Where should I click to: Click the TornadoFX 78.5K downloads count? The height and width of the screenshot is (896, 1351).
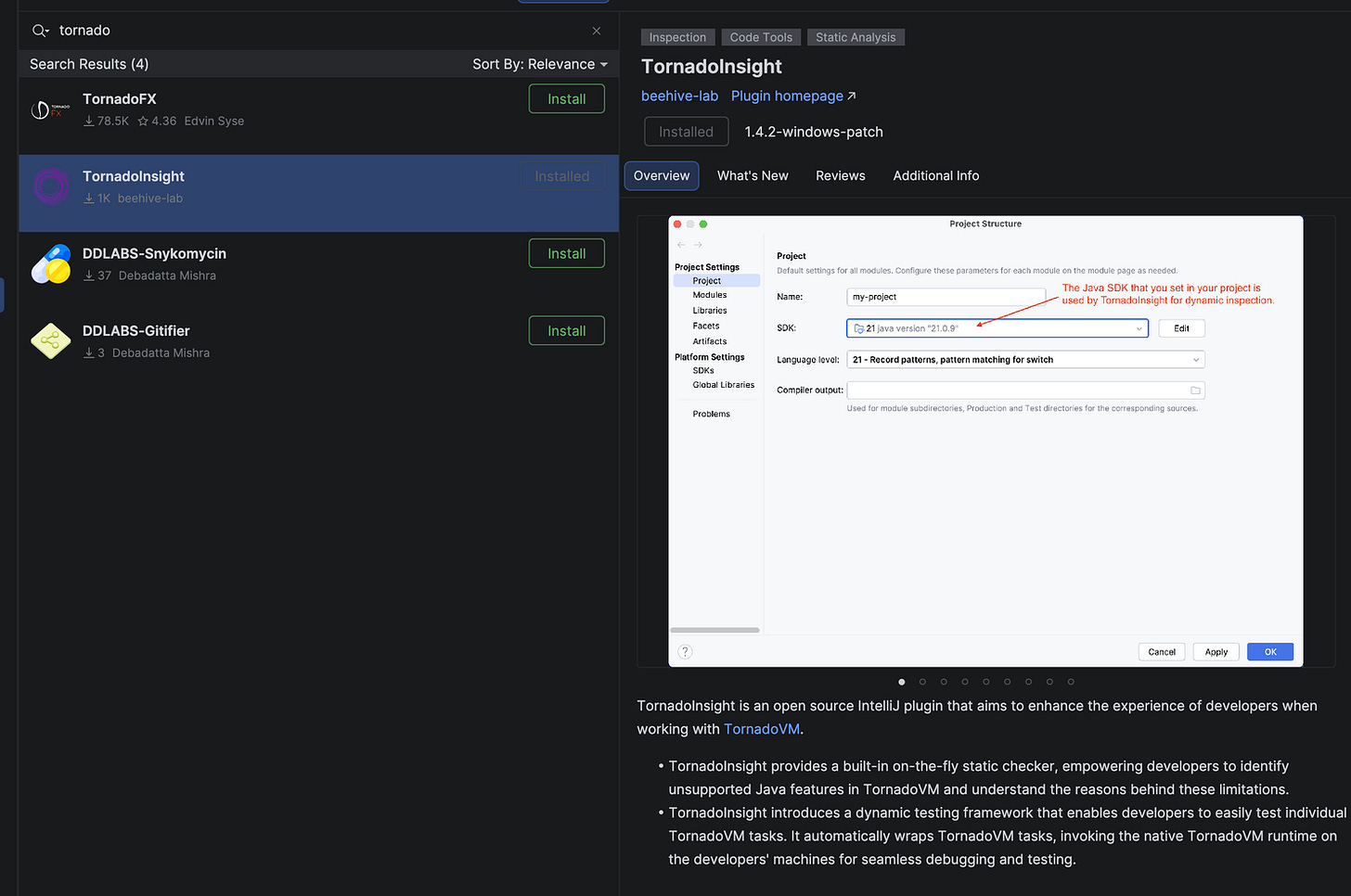coord(107,122)
